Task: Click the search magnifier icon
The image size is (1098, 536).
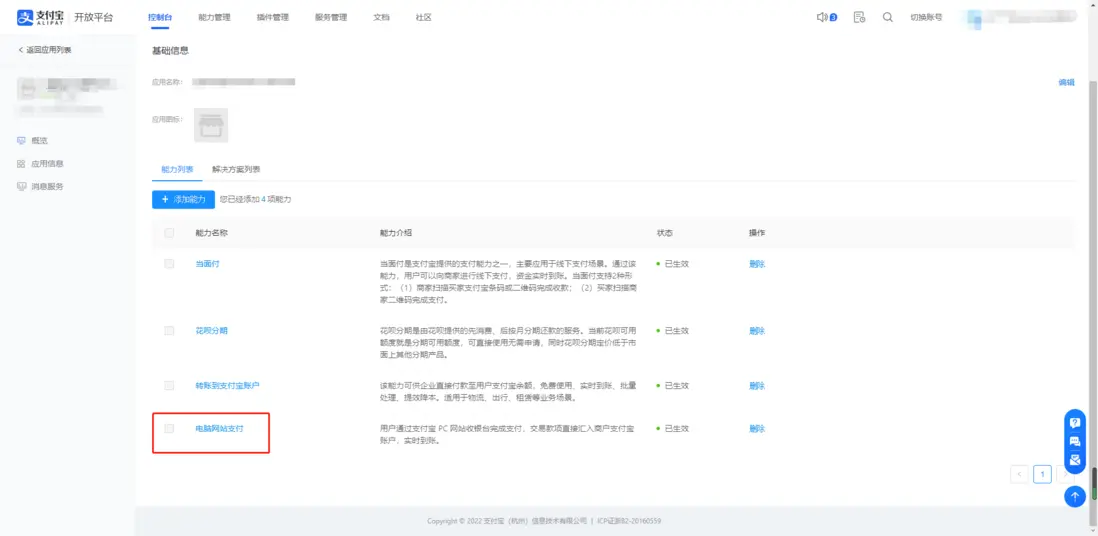Action: (x=887, y=17)
